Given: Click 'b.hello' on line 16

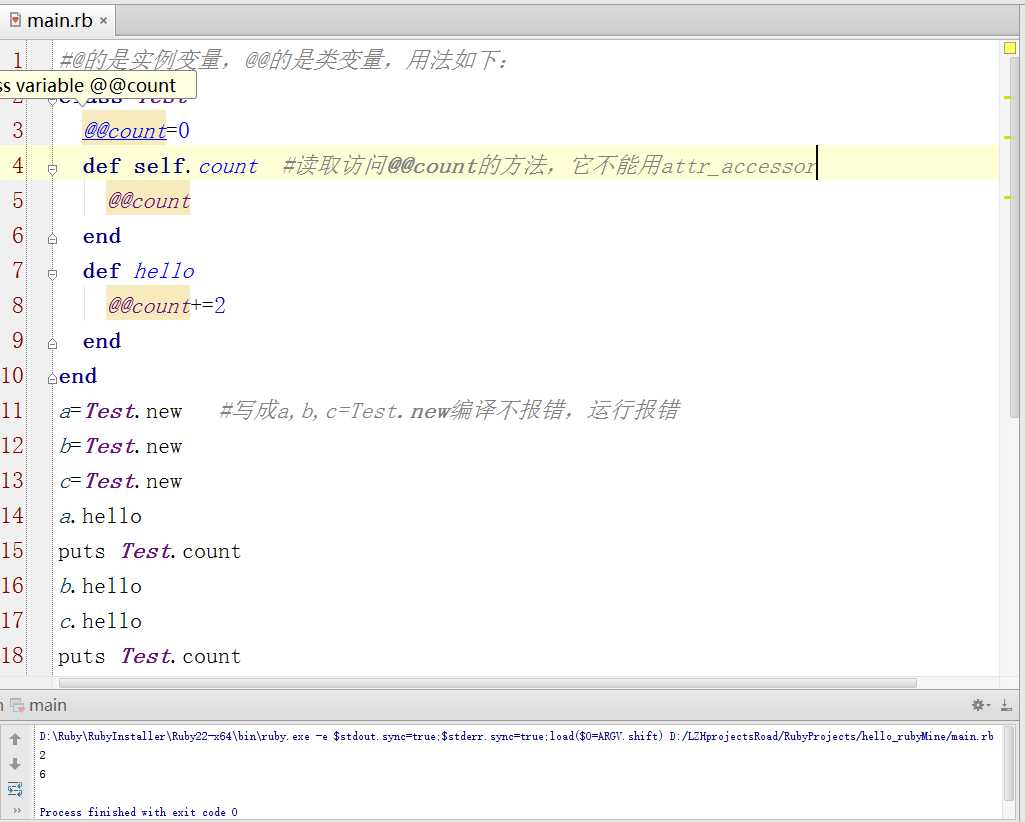Looking at the screenshot, I should [100, 586].
